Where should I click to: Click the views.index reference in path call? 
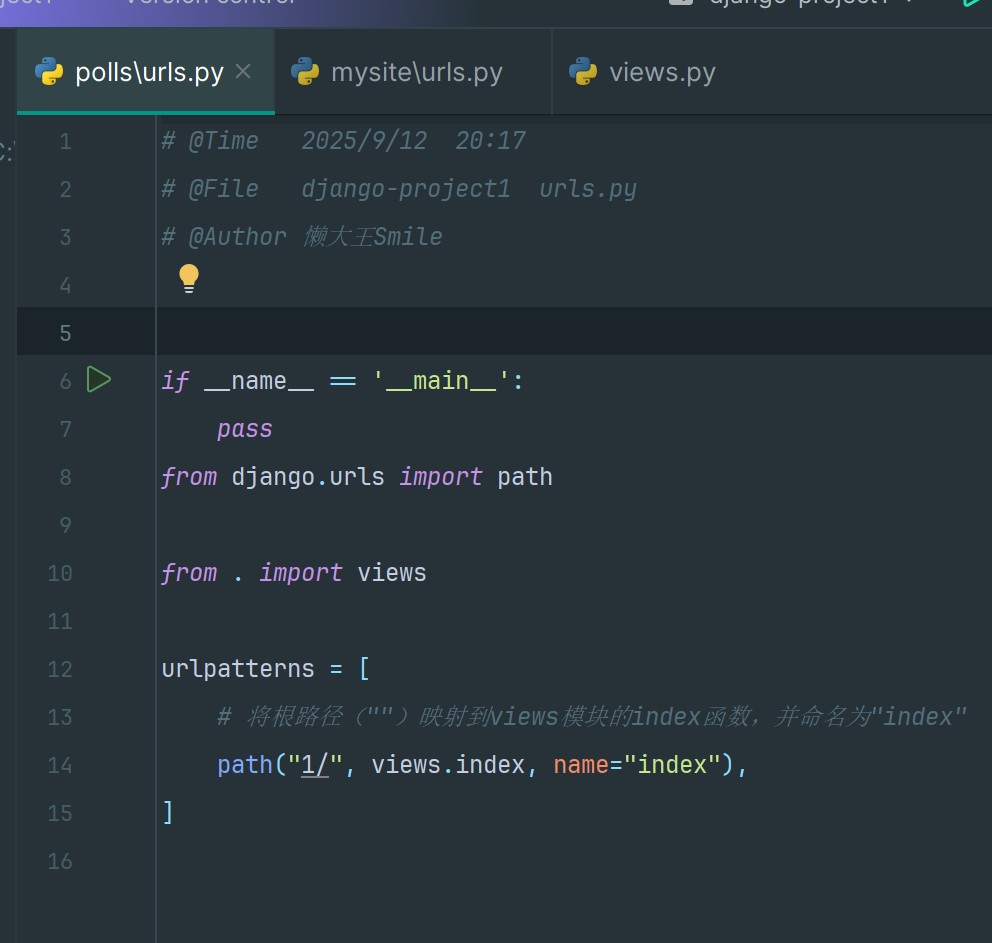pos(448,765)
